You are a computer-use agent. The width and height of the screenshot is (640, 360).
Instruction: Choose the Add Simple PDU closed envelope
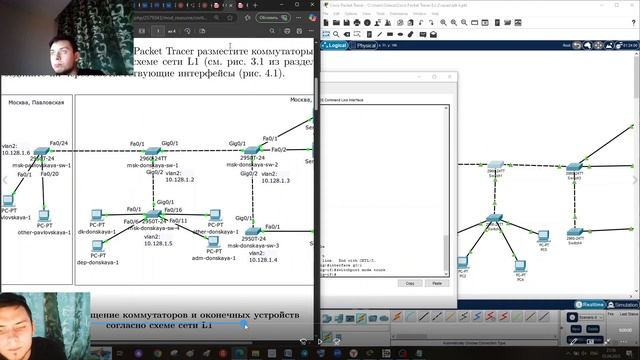(423, 34)
